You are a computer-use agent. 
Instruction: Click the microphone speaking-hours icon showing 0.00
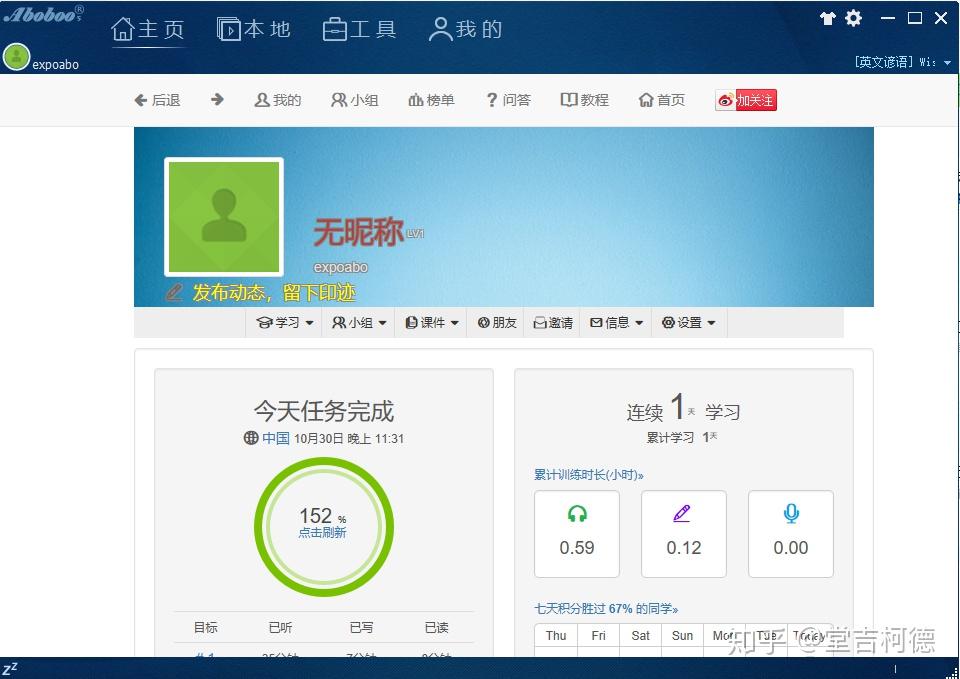point(790,512)
